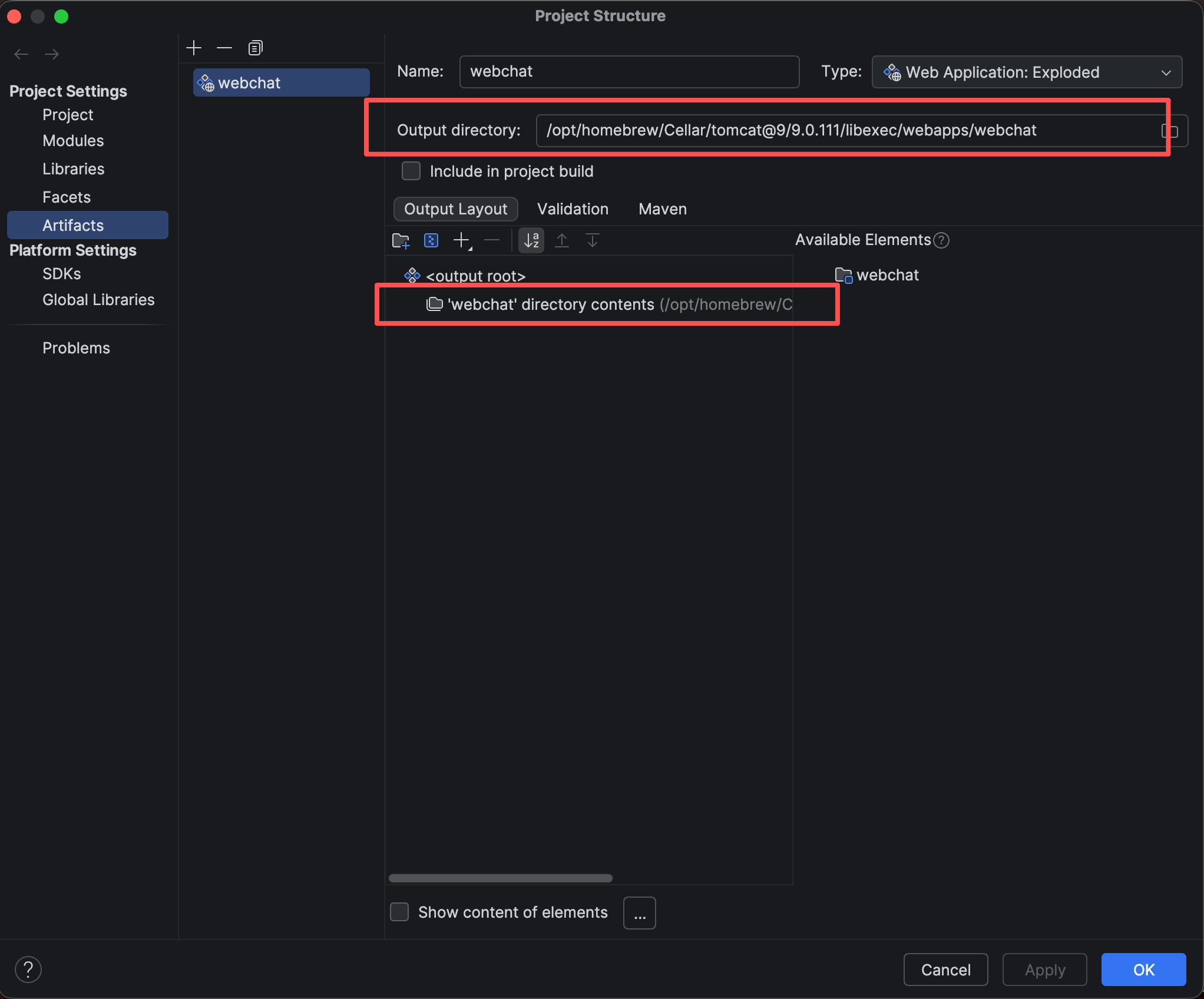Image resolution: width=1204 pixels, height=999 pixels.
Task: Click the add artifact plus icon
Action: click(194, 48)
